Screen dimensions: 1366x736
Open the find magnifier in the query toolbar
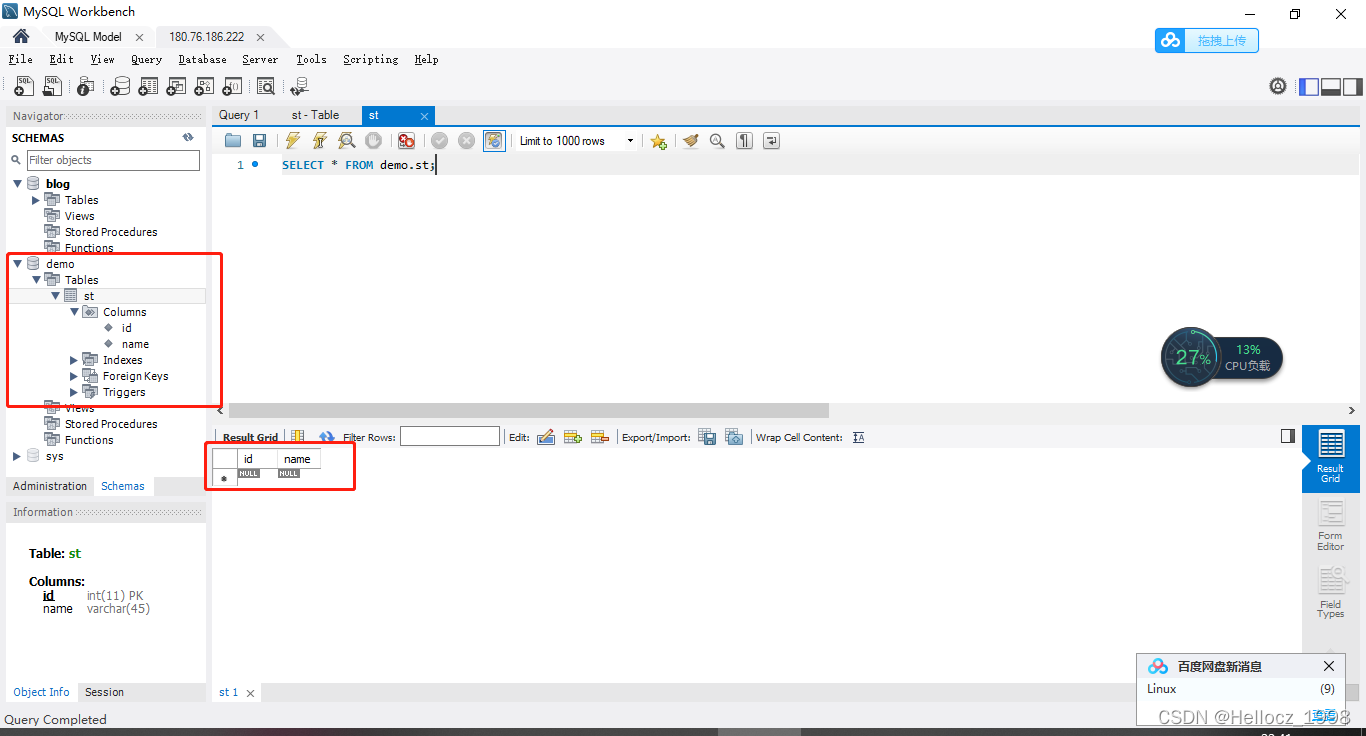(x=717, y=141)
